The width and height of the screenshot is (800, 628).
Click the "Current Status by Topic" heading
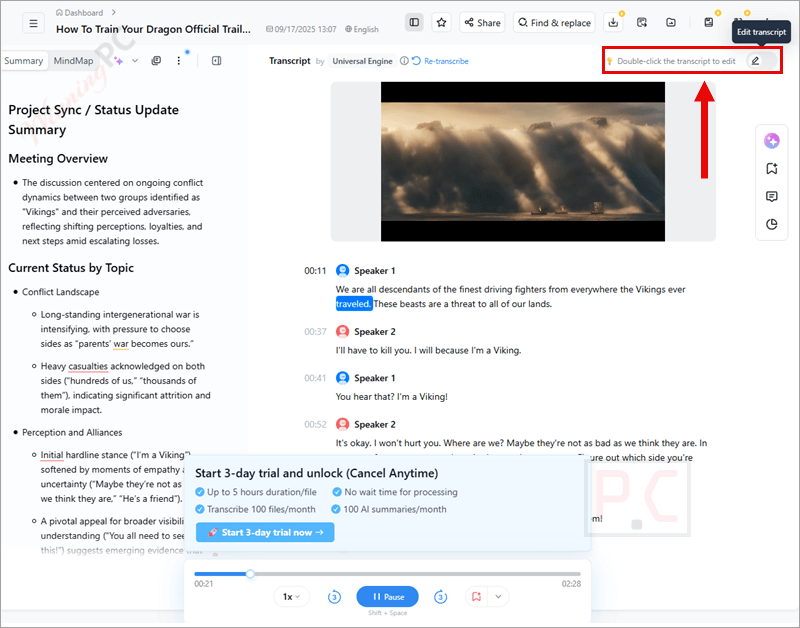(71, 268)
